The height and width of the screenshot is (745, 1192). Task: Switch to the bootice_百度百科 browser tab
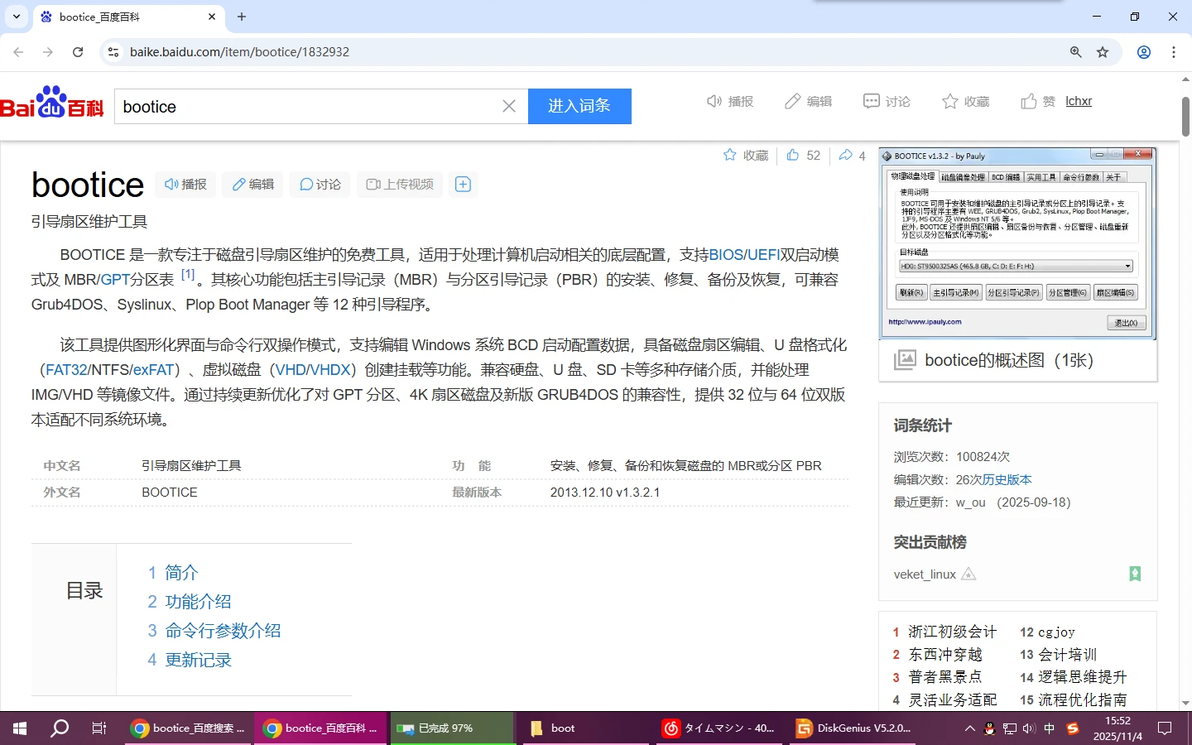(x=321, y=728)
